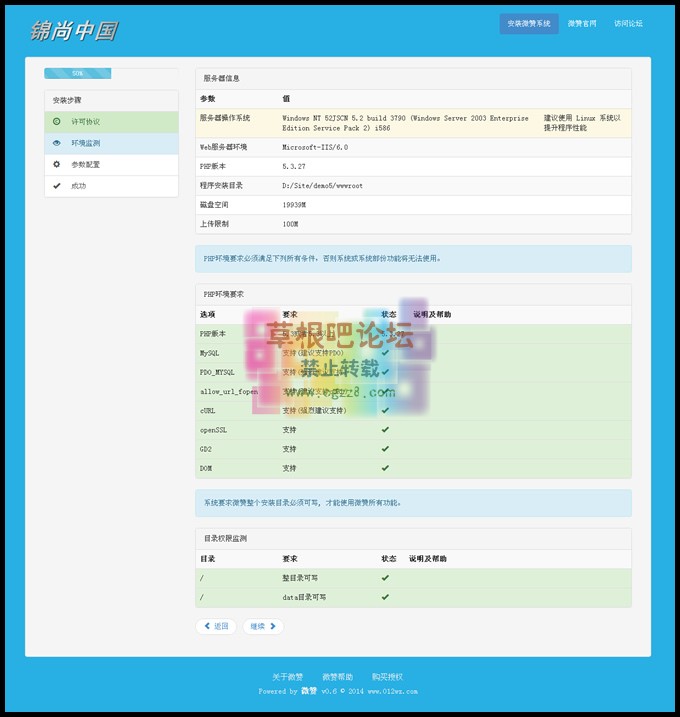Screen dimensions: 680x717
Task: Open the 访问论坛 nav link
Action: (628, 23)
